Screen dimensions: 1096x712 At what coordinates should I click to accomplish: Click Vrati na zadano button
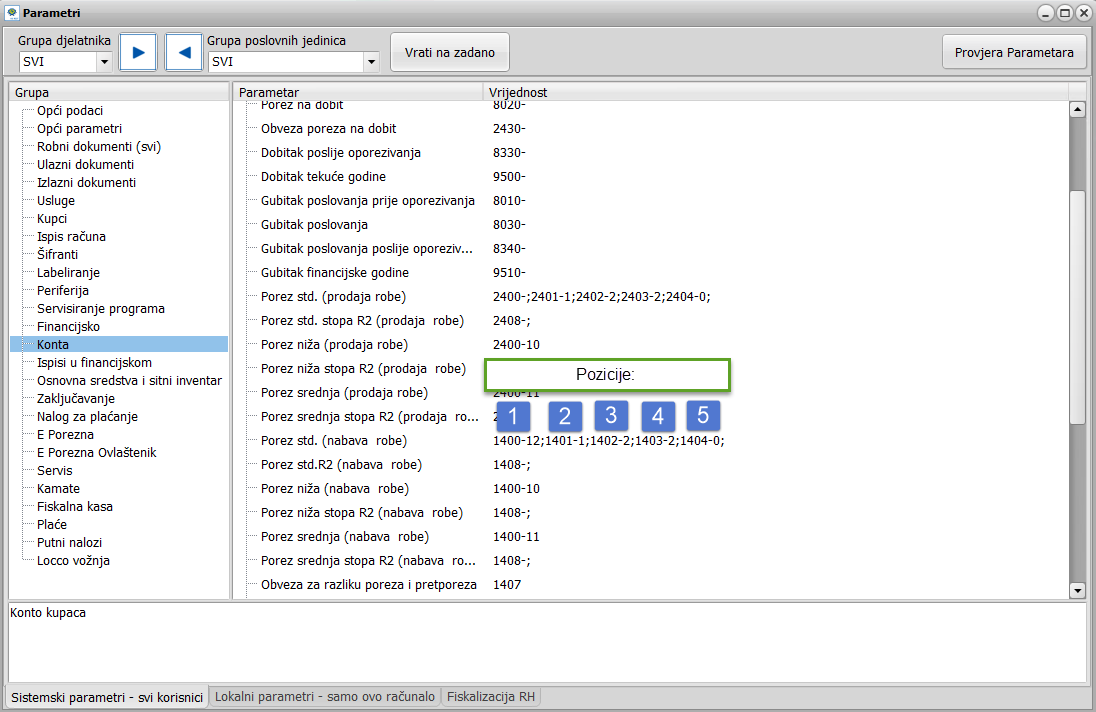450,52
